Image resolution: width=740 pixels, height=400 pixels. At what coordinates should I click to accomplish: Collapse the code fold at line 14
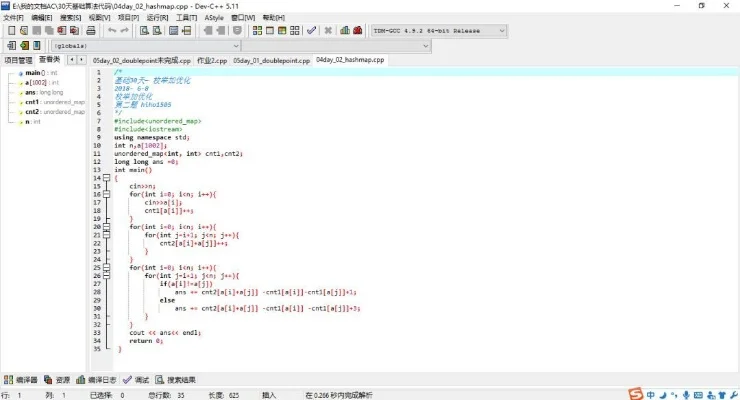click(x=107, y=178)
